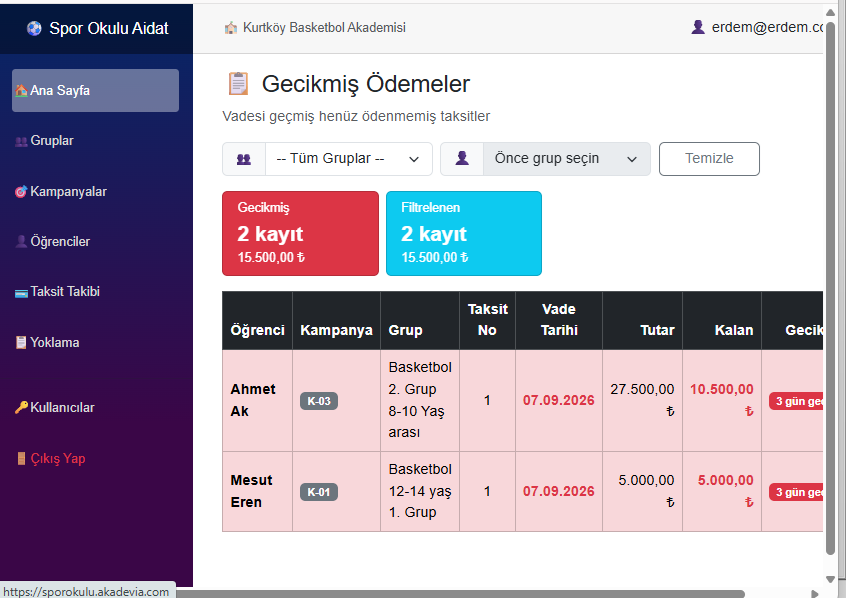The height and width of the screenshot is (598, 846).
Task: Click student name Mesut Eren
Action: (251, 491)
